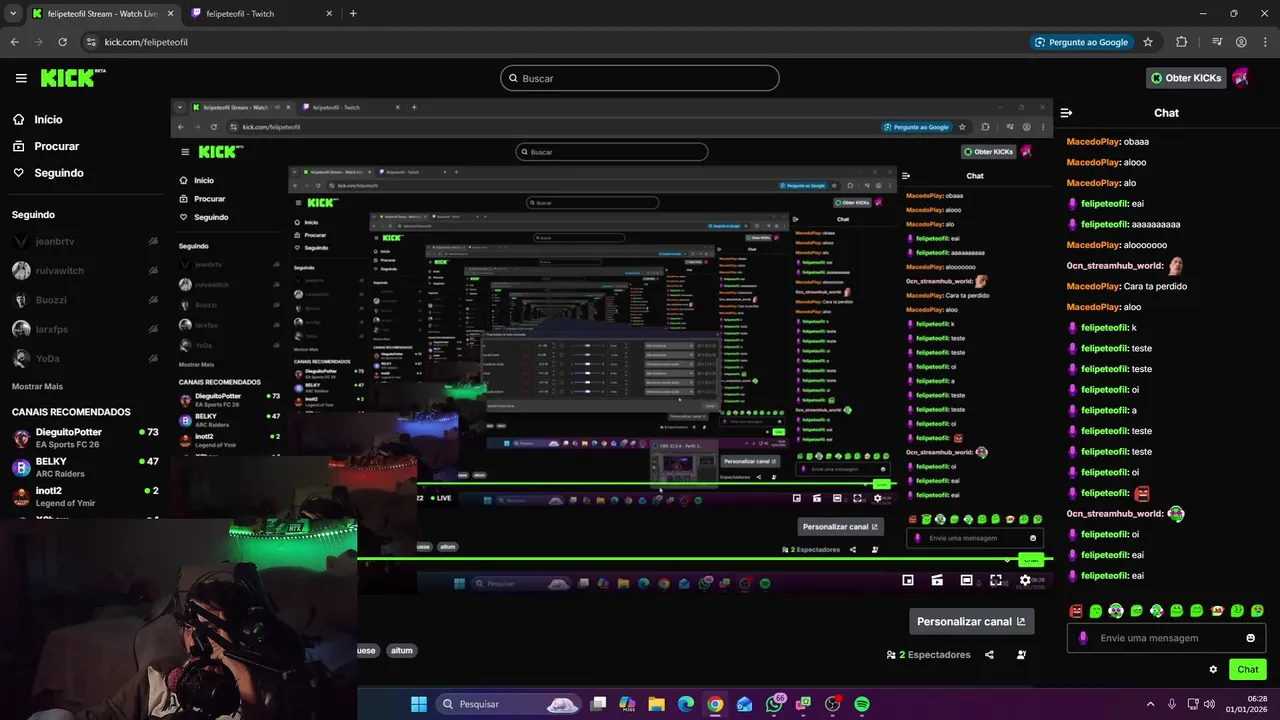Screen dimensions: 1280x720
Task: Enable picture-in-picture mini player
Action: pos(908,580)
